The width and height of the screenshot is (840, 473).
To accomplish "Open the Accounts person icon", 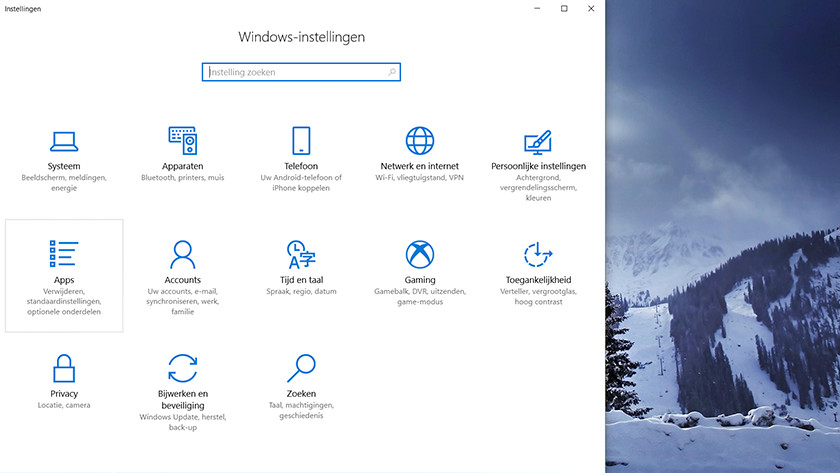I will pyautogui.click(x=182, y=254).
